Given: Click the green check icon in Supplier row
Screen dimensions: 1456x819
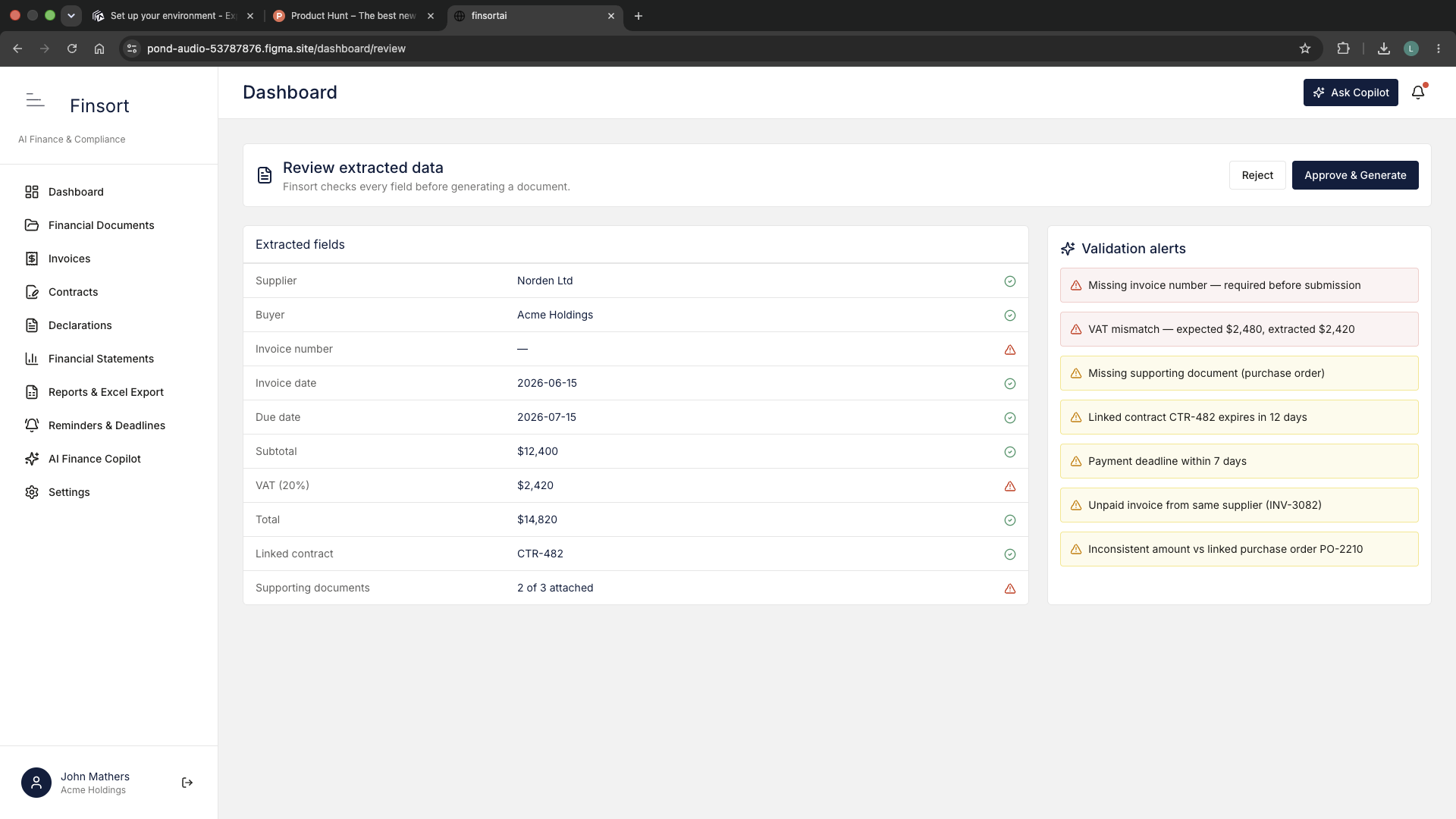Looking at the screenshot, I should coord(1010,281).
